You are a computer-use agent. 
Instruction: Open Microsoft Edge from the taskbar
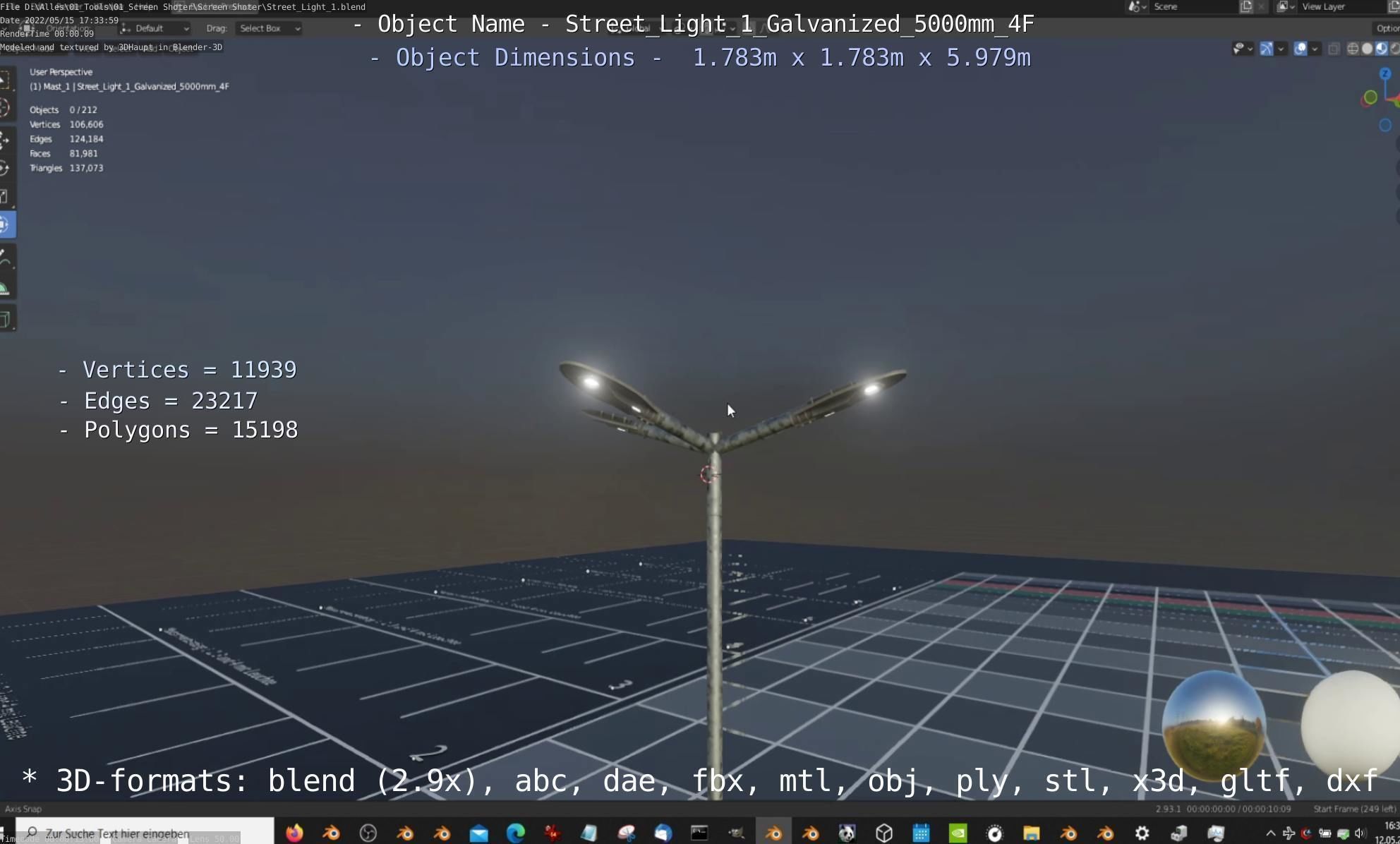(516, 833)
